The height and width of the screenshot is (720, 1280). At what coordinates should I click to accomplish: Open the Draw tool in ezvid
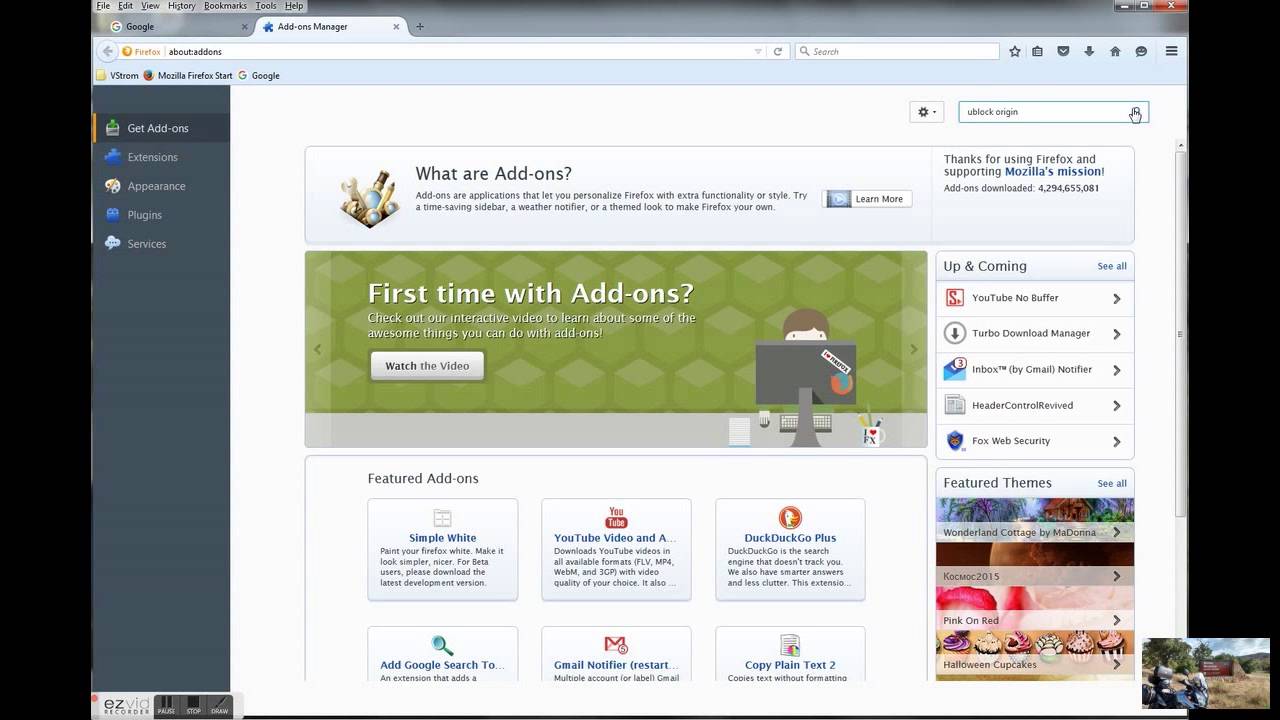tap(219, 706)
